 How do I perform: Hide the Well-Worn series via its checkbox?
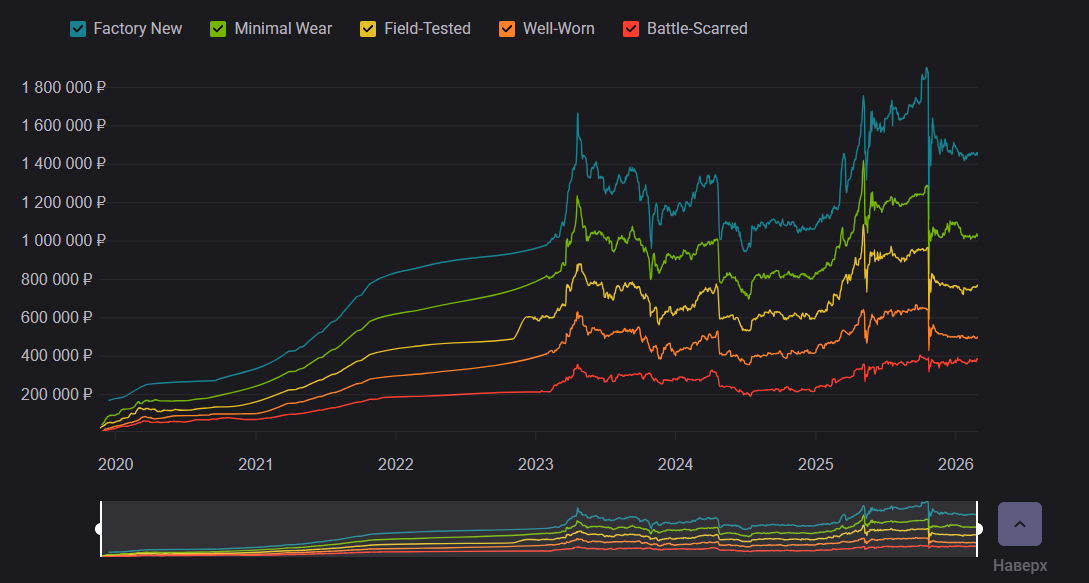[x=507, y=29]
